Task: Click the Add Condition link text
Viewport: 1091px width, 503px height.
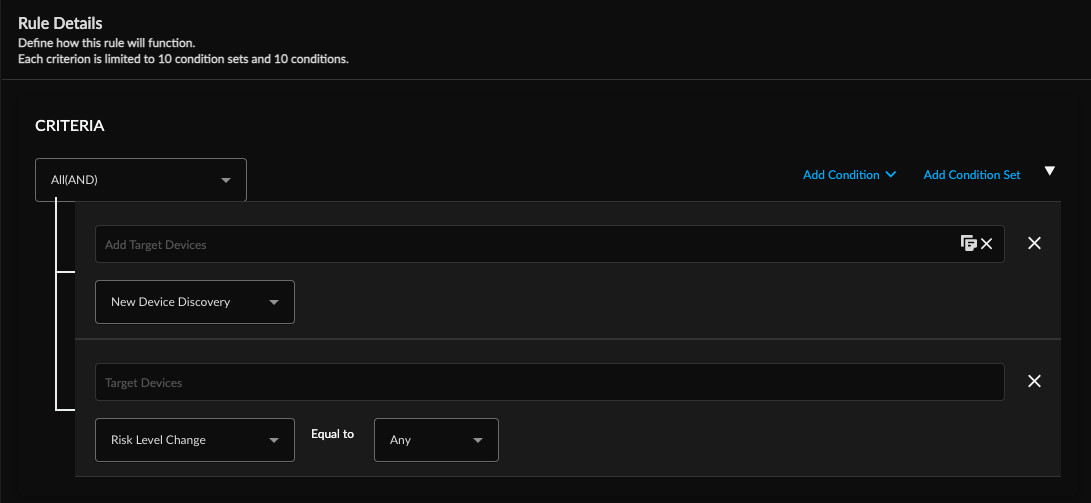Action: pyautogui.click(x=841, y=175)
